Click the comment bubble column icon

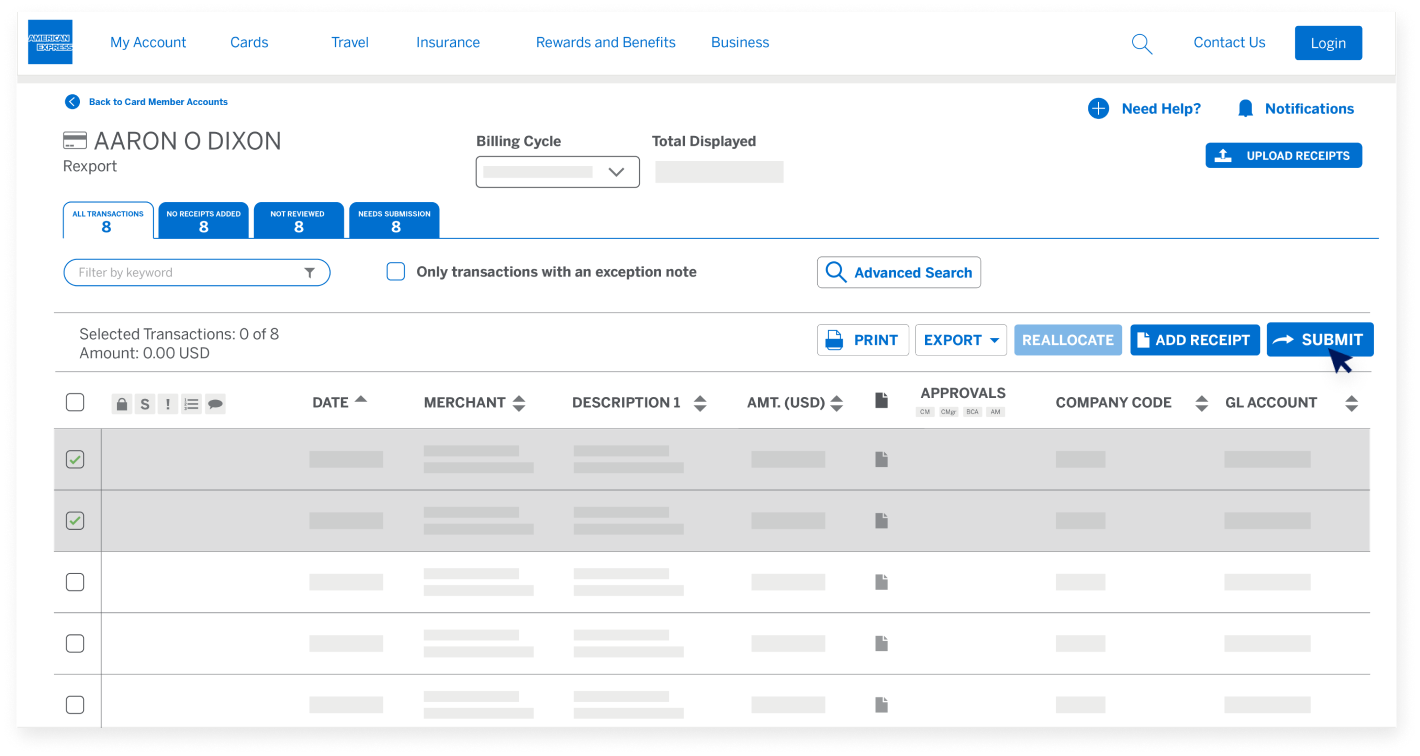[214, 404]
